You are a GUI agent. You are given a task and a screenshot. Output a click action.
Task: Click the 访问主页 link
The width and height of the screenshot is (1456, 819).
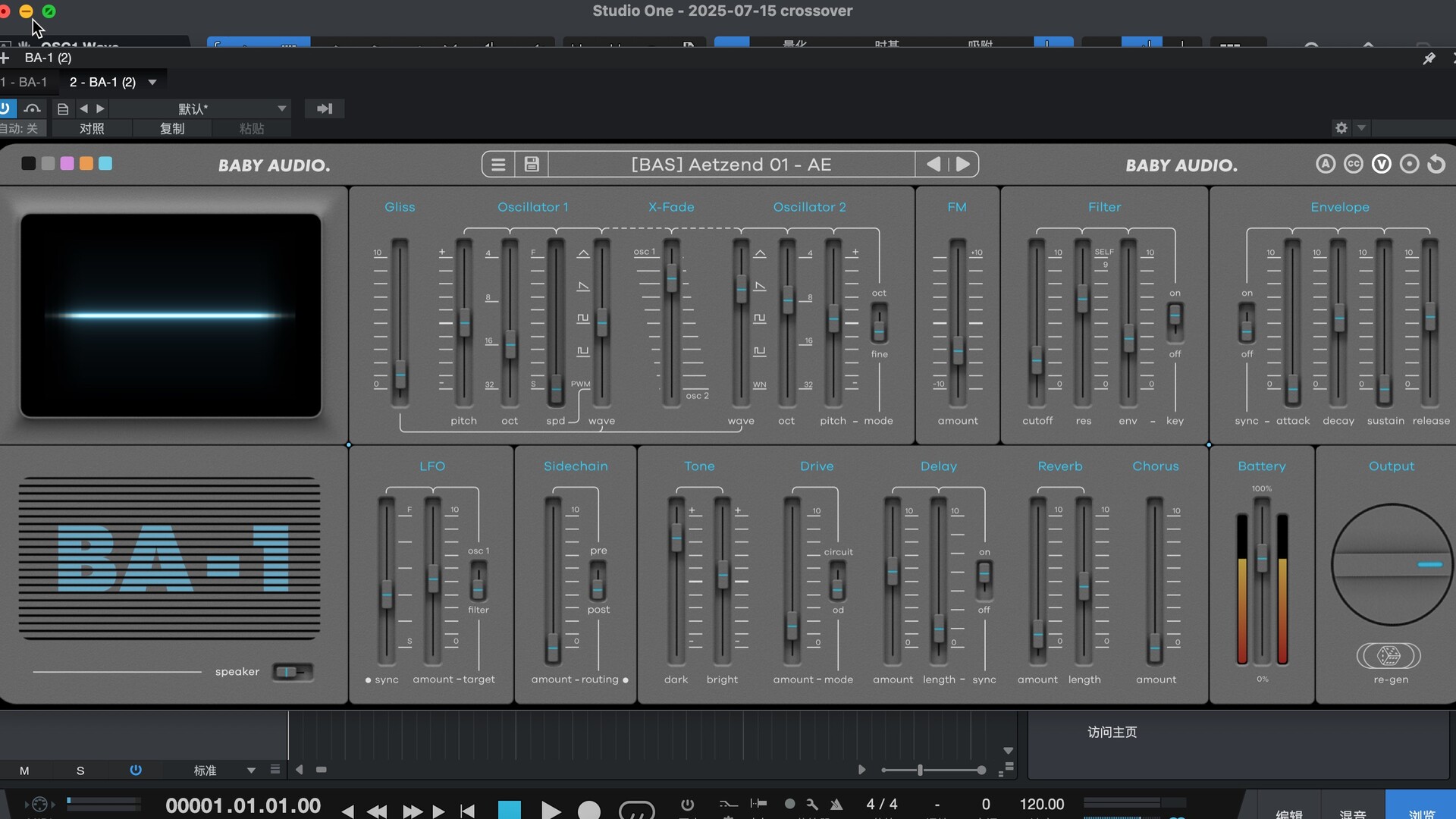click(1112, 732)
